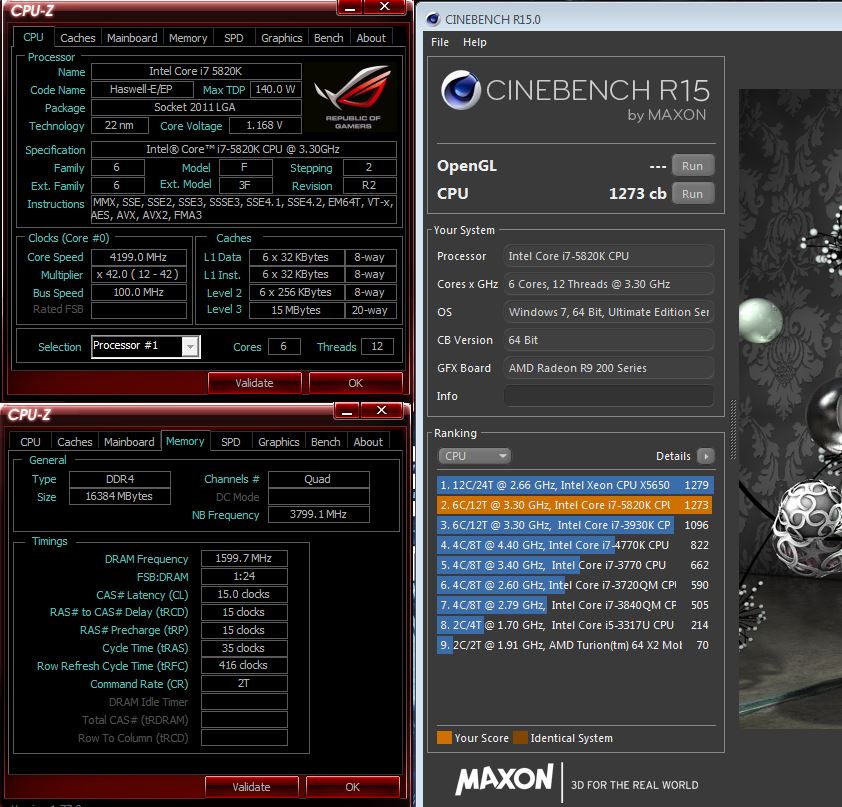Expand the Processor #1 selection dropdown
The width and height of the screenshot is (842, 807).
point(190,346)
